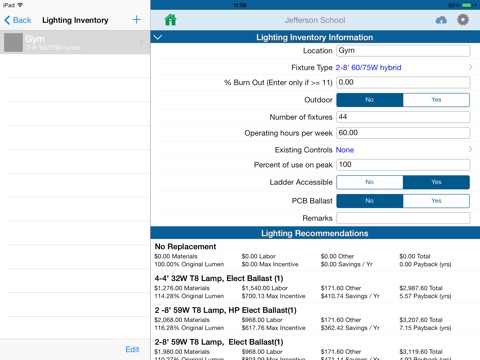Tap the cloud sync icon
Image resolution: width=480 pixels, height=360 pixels.
pos(441,20)
